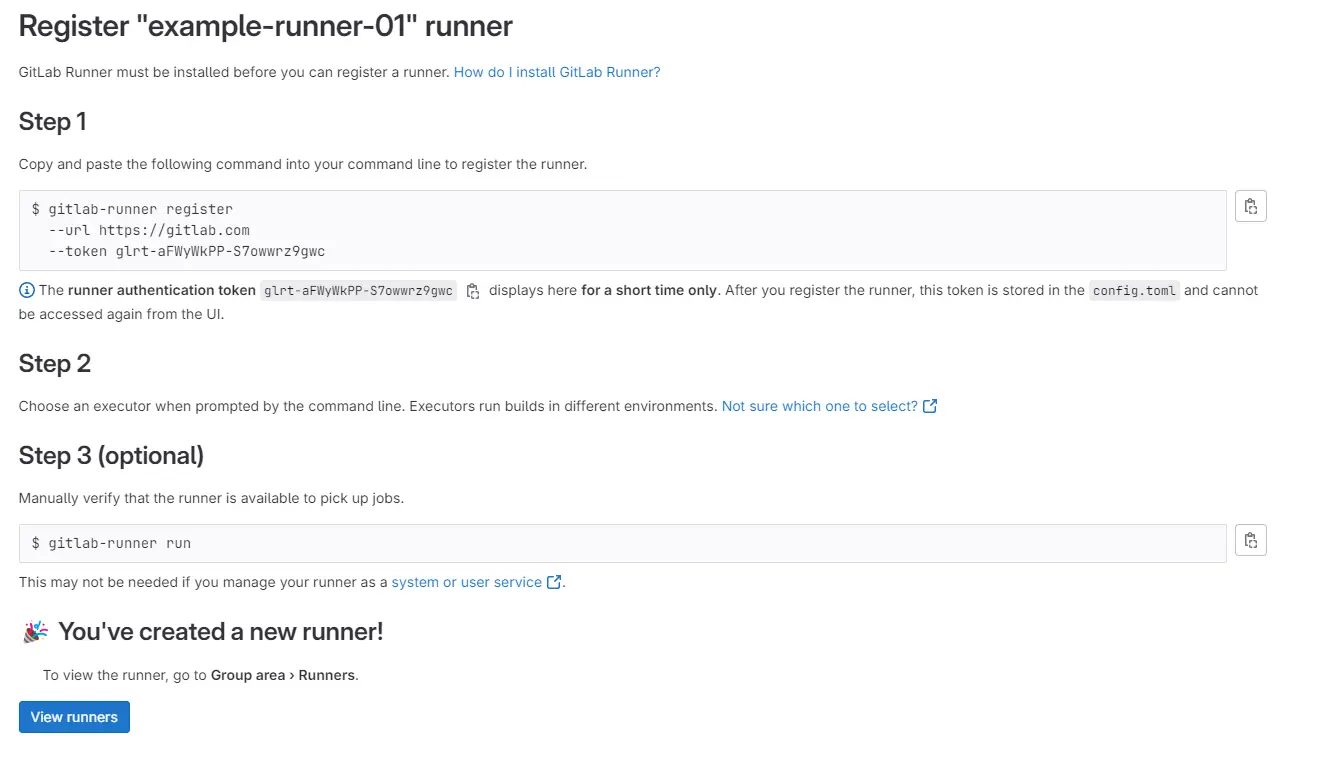Click external icon after "system or user service"
This screenshot has width=1341, height=759.
pyautogui.click(x=554, y=582)
